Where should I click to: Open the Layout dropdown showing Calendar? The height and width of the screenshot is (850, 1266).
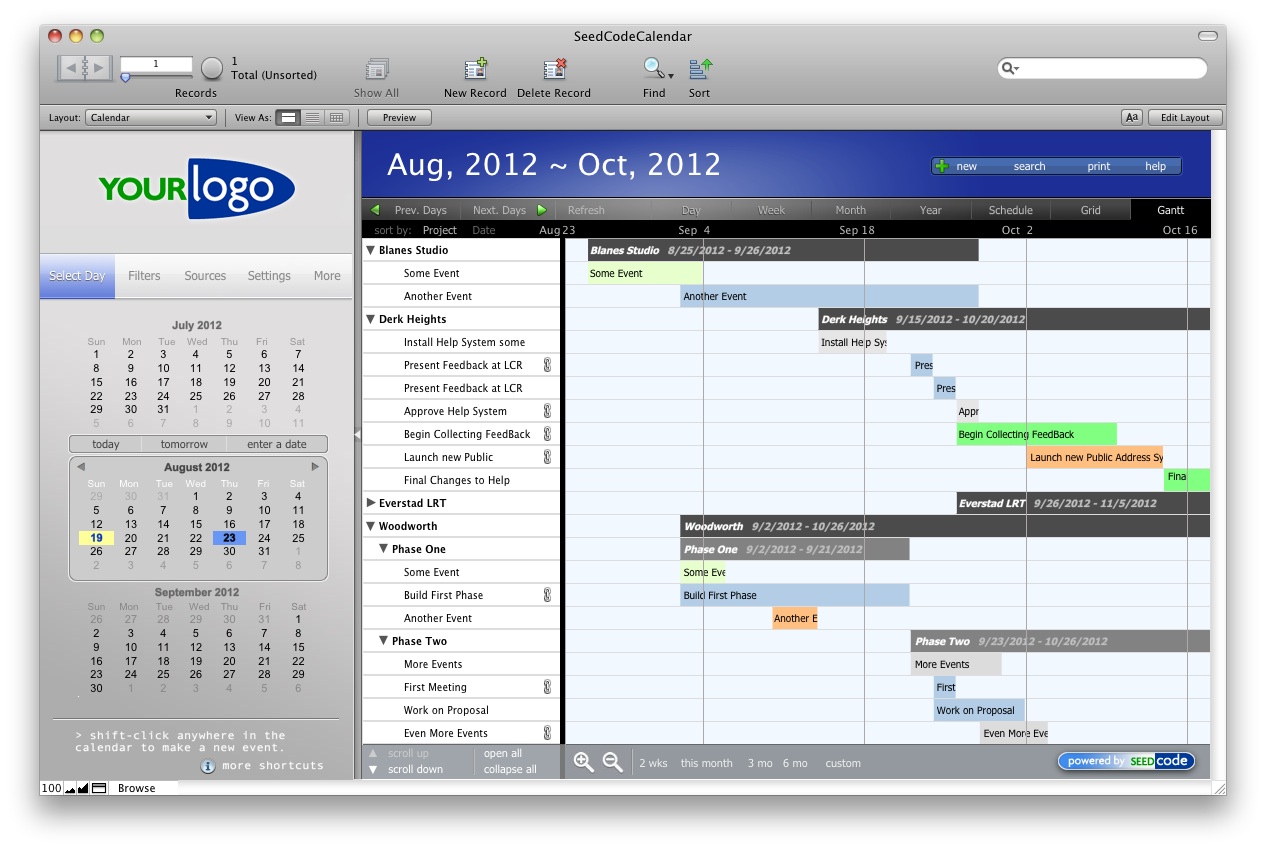pyautogui.click(x=151, y=117)
